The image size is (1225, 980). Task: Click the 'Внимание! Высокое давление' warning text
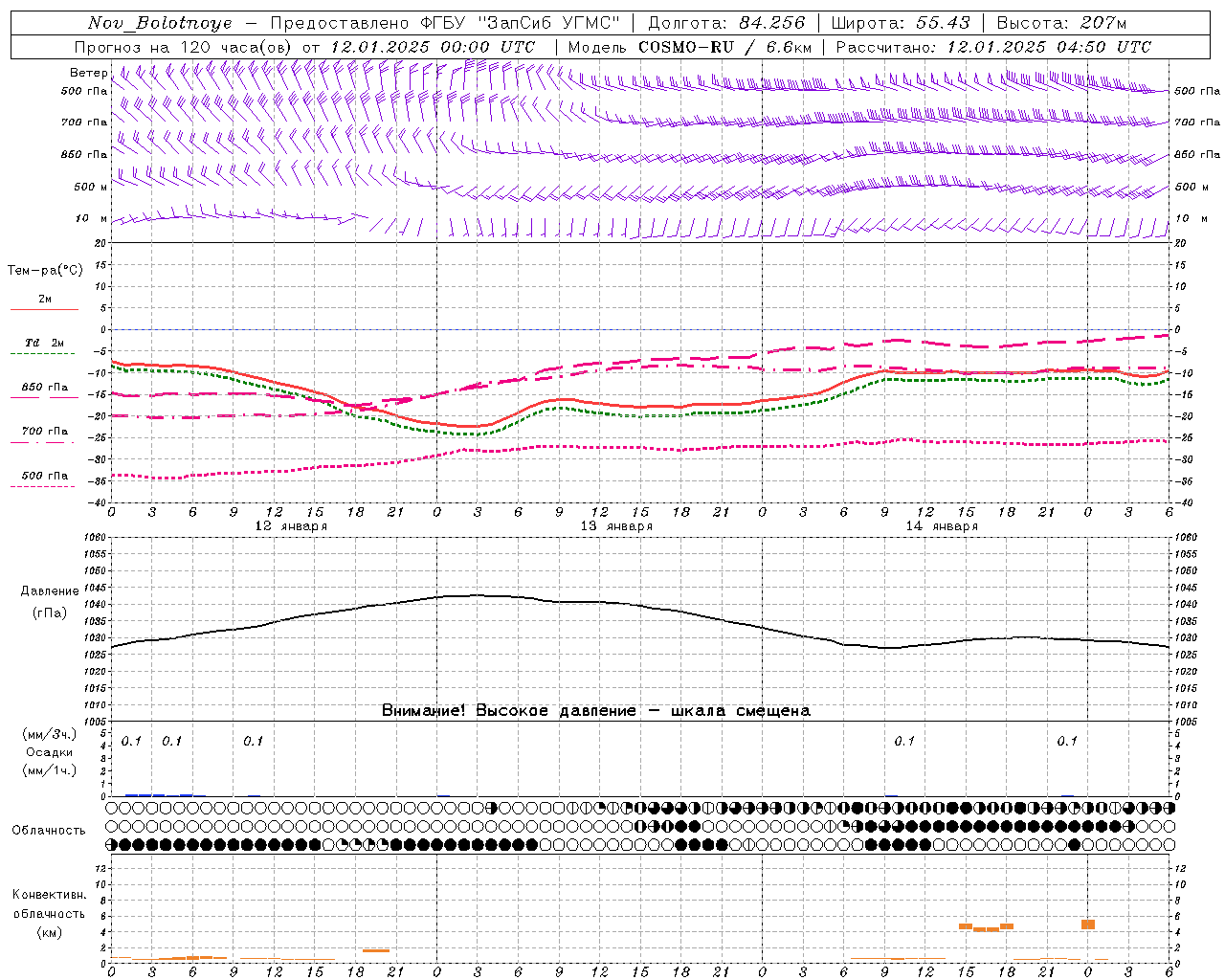(x=509, y=711)
